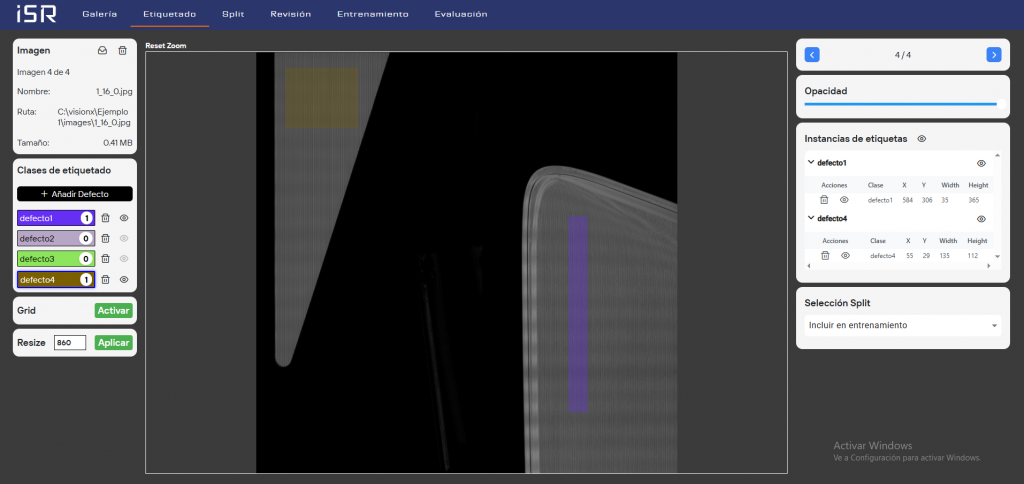The width and height of the screenshot is (1024, 484).
Task: Click the trash icon in the Imagen panel
Action: (x=122, y=50)
